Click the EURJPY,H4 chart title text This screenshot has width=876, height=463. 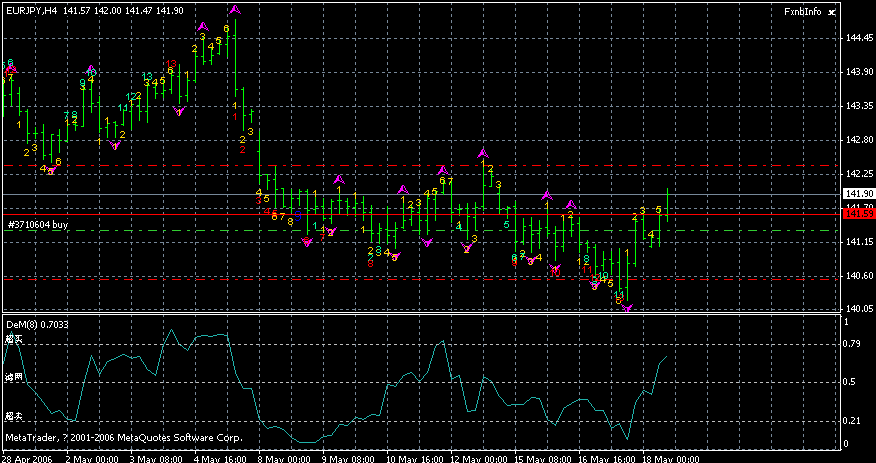click(x=33, y=12)
